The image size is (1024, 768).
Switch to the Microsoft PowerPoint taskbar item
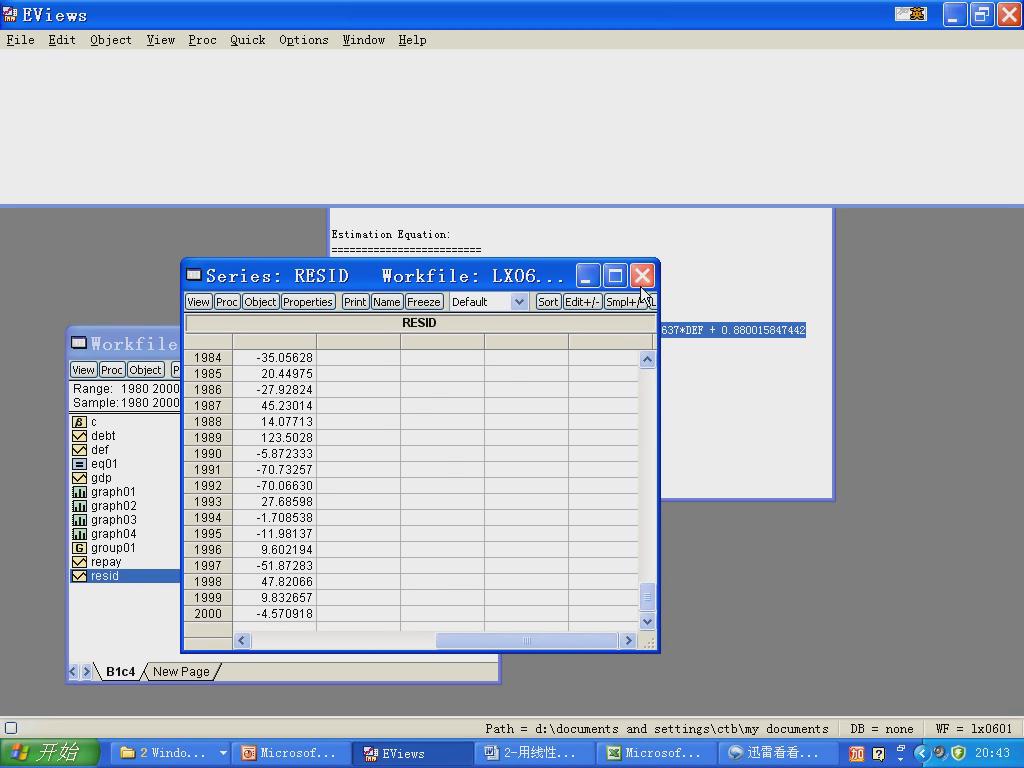coord(292,753)
